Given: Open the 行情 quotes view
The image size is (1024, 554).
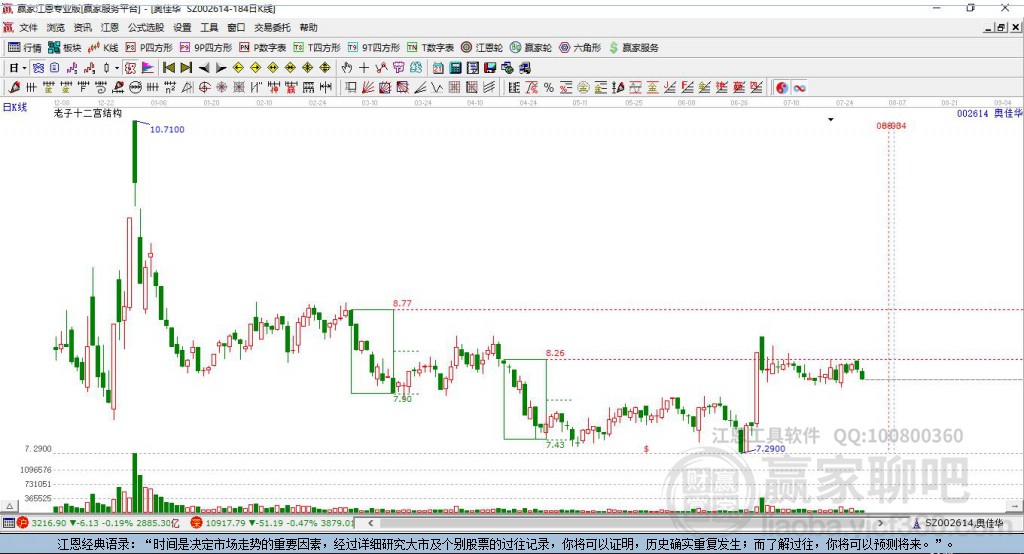Looking at the screenshot, I should 24,48.
